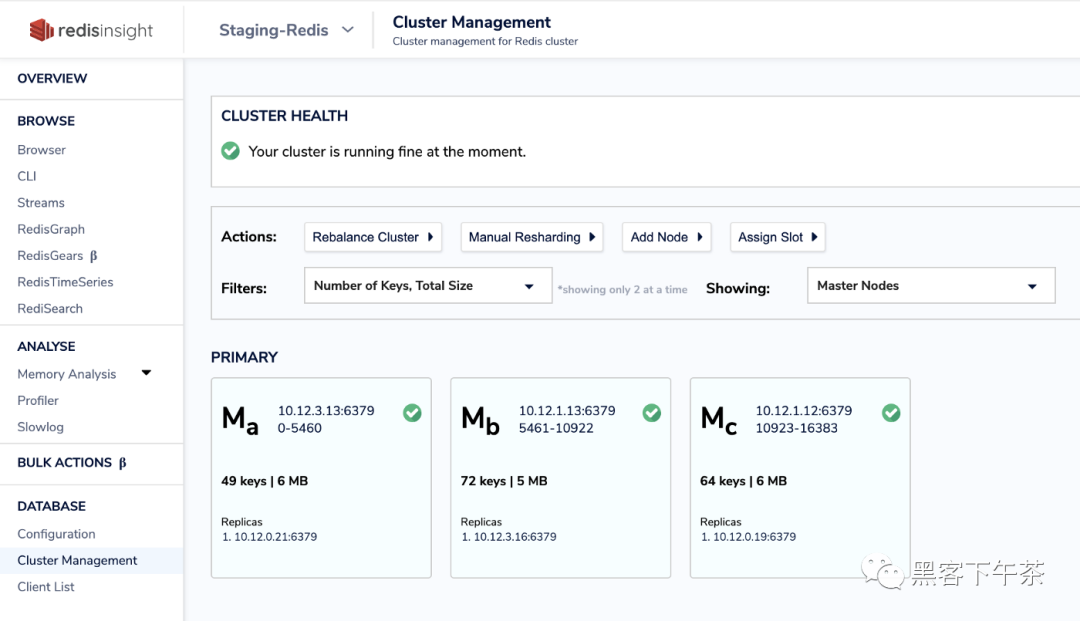The image size is (1080, 621).
Task: Click the Ma node label icon
Action: [240, 420]
